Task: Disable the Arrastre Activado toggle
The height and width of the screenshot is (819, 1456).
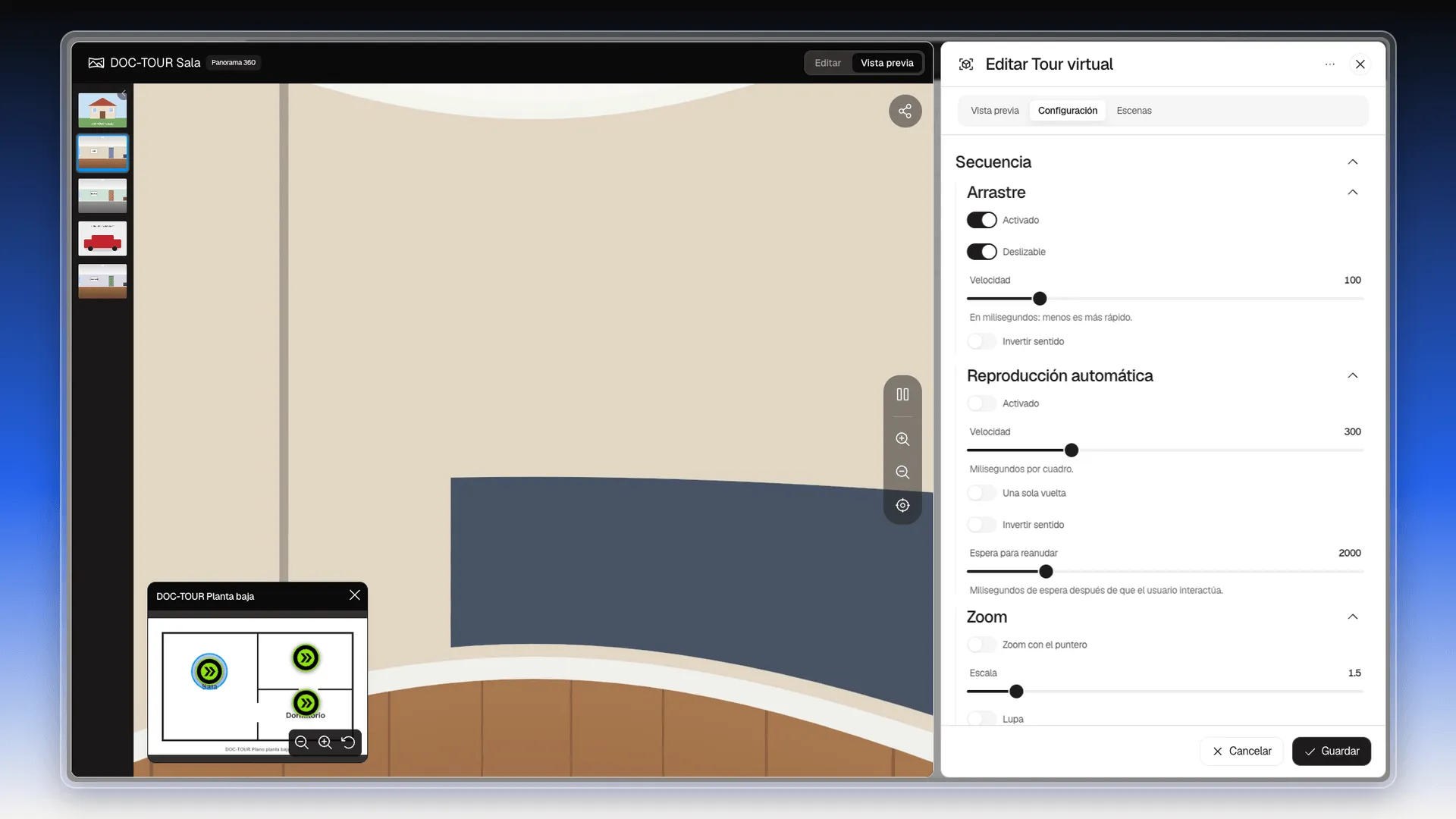Action: [x=981, y=220]
